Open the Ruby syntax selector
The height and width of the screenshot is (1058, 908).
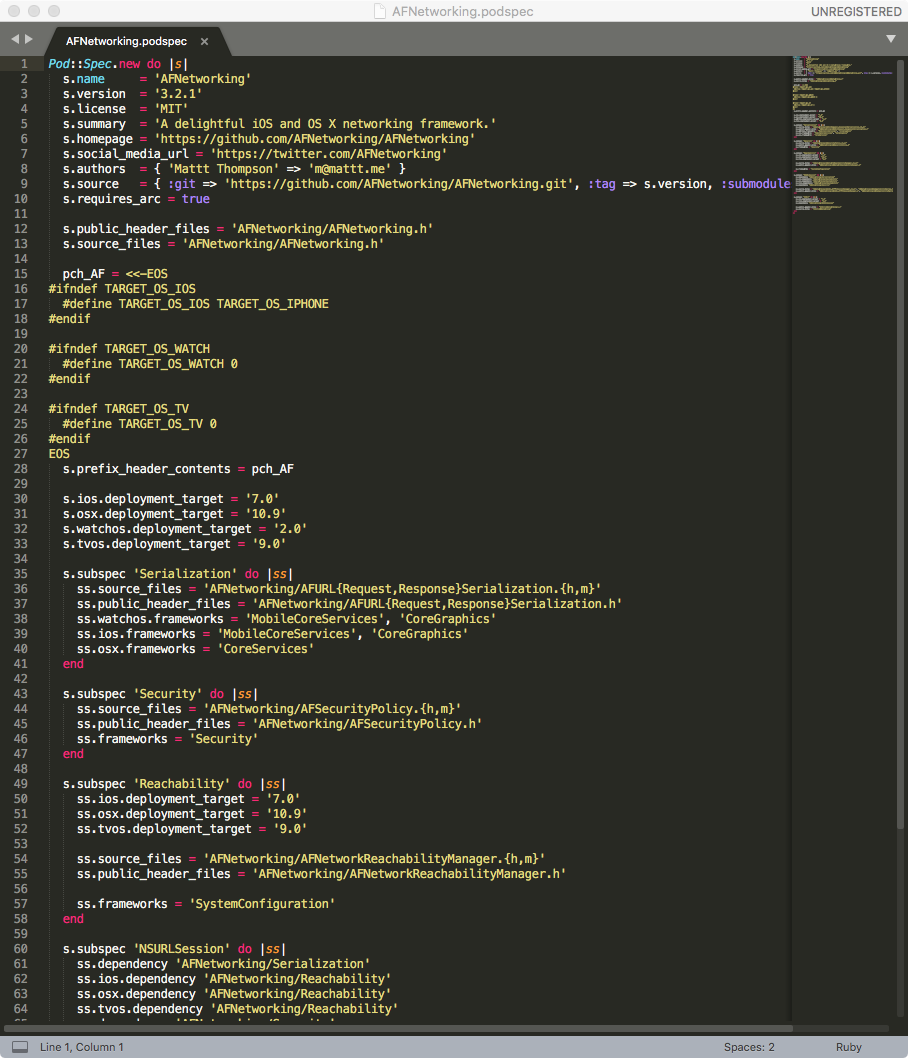pyautogui.click(x=849, y=1047)
